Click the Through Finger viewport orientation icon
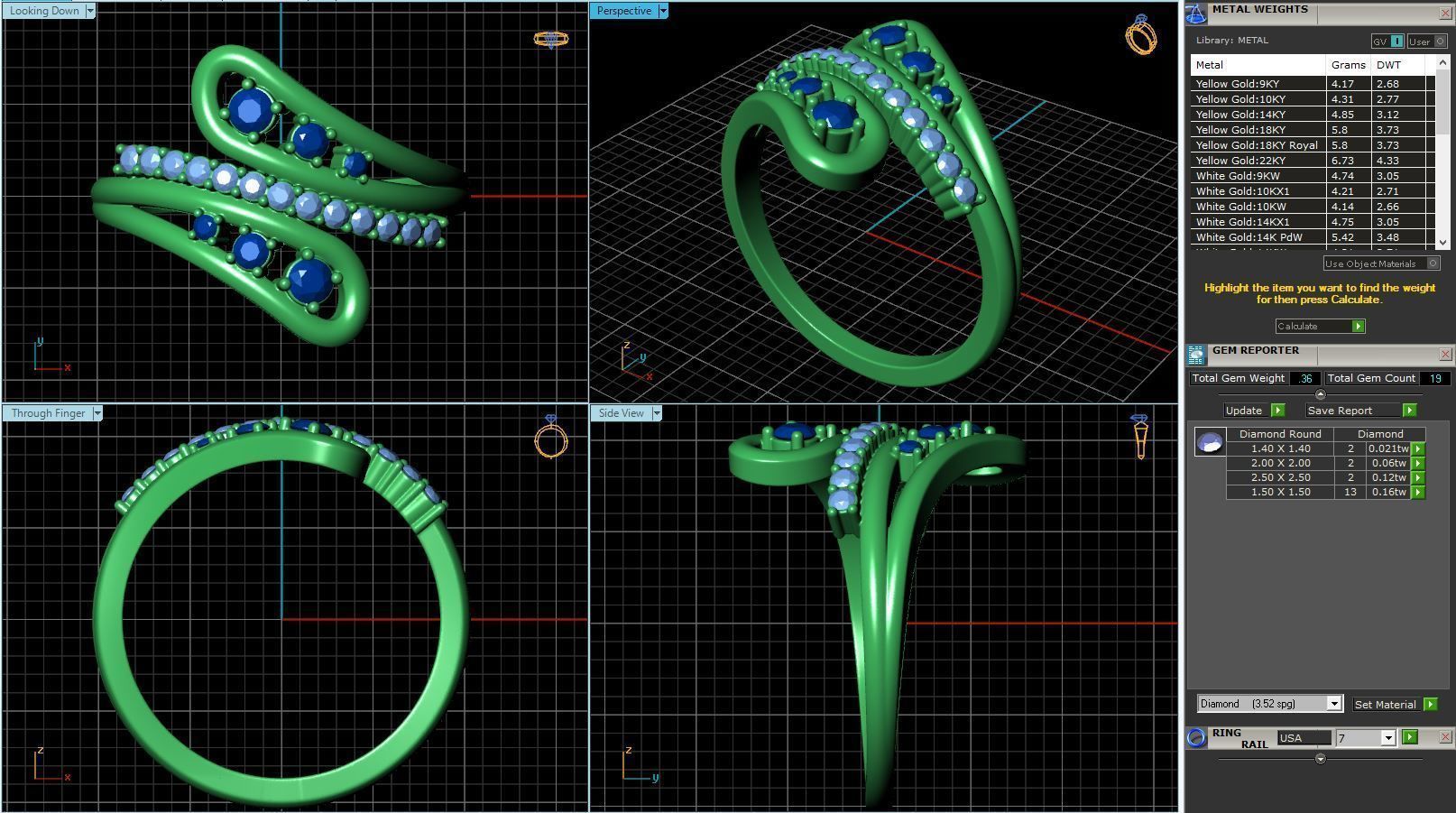1456x813 pixels. [550, 438]
